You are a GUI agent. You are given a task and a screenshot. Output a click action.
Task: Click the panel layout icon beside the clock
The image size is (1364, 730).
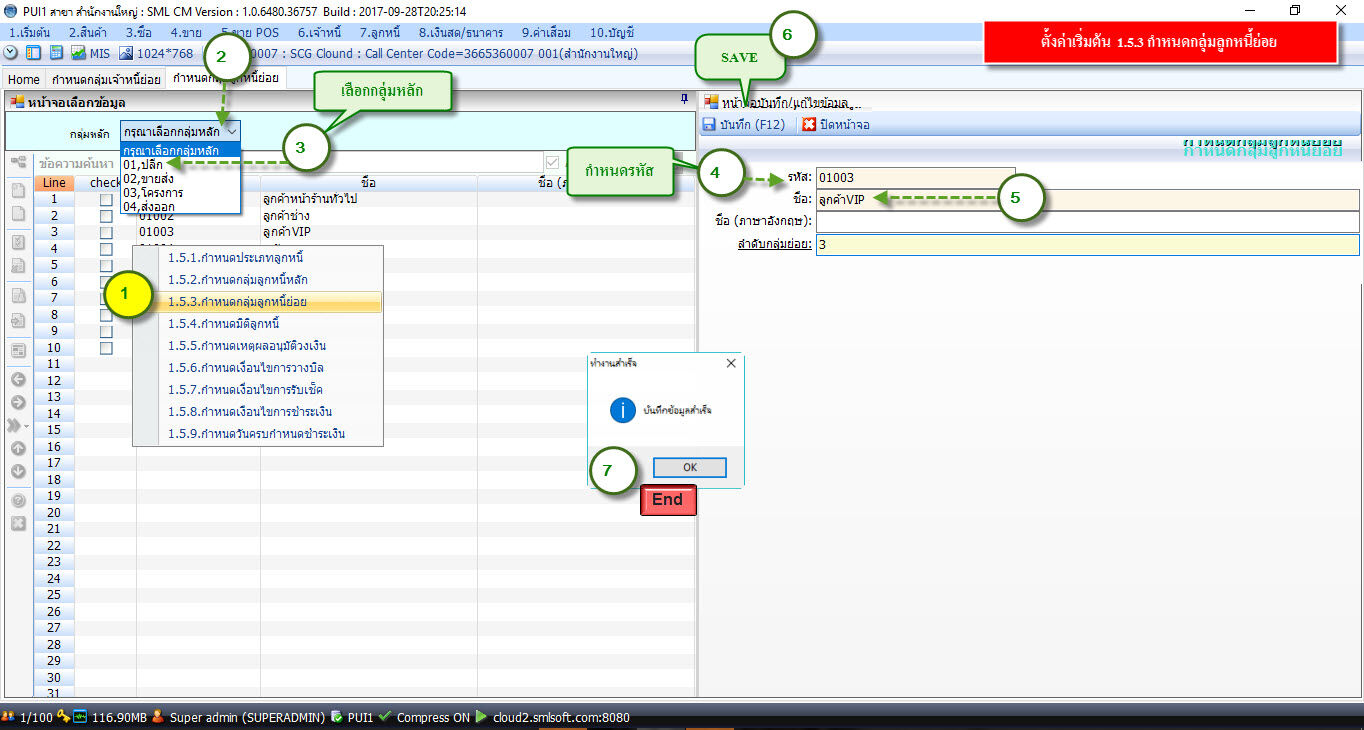pos(33,53)
